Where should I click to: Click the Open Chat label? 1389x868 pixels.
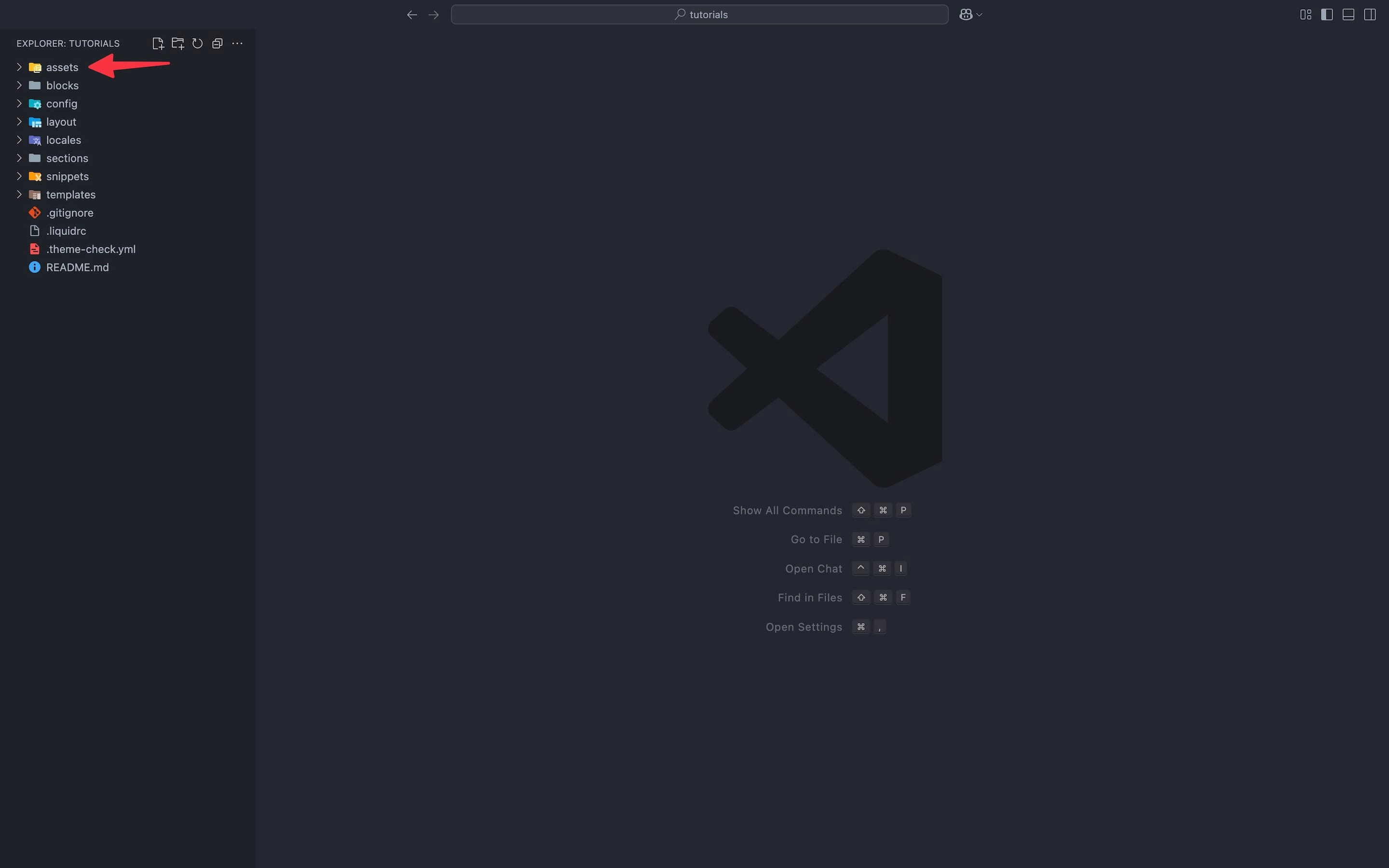pyautogui.click(x=814, y=569)
